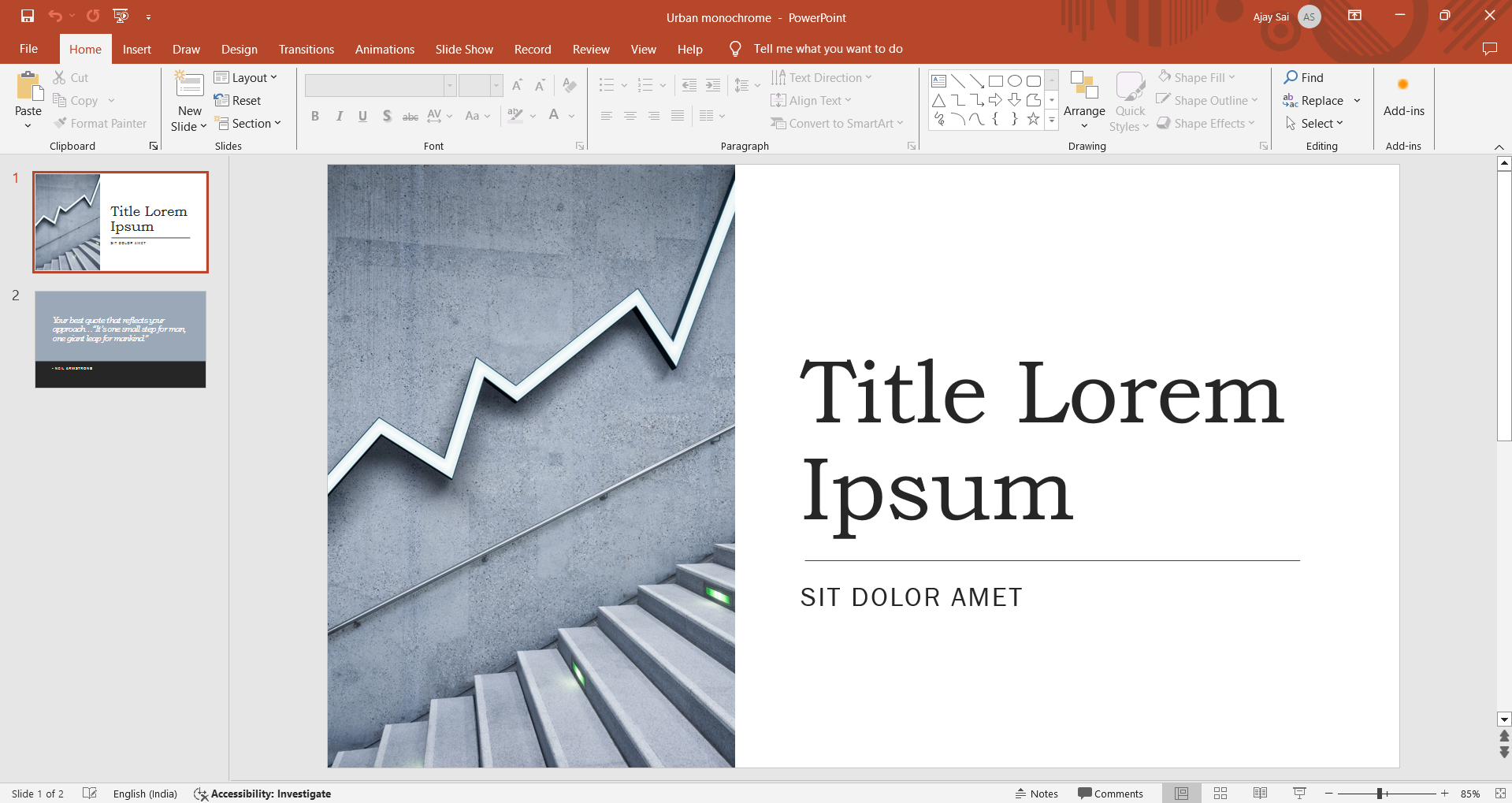This screenshot has width=1512, height=803.
Task: Expand the Select dropdown
Action: (1314, 123)
